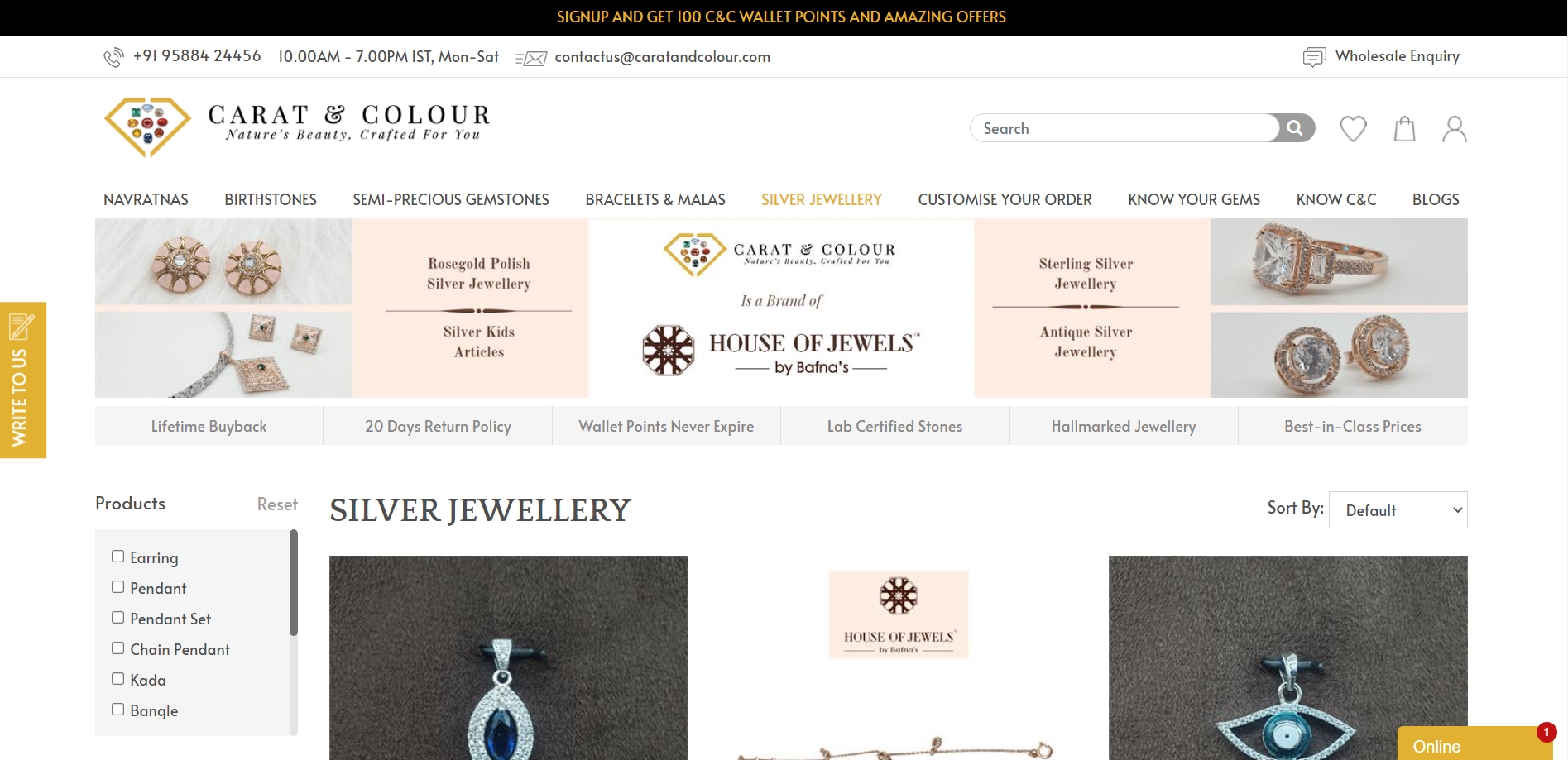This screenshot has width=1568, height=760.
Task: Open the wishlist heart icon
Action: 1353,129
